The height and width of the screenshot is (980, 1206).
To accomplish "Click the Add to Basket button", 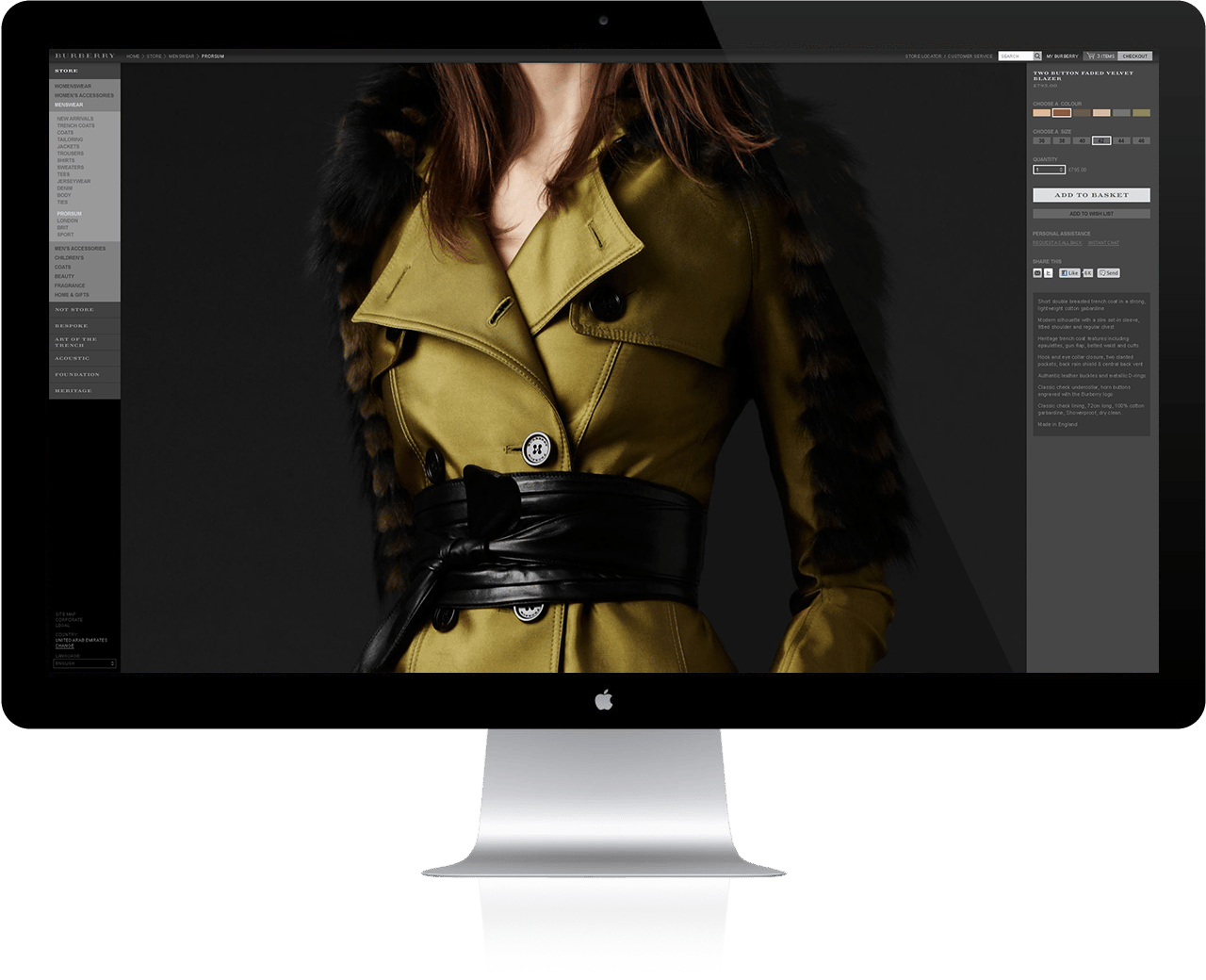I will click(x=1091, y=195).
